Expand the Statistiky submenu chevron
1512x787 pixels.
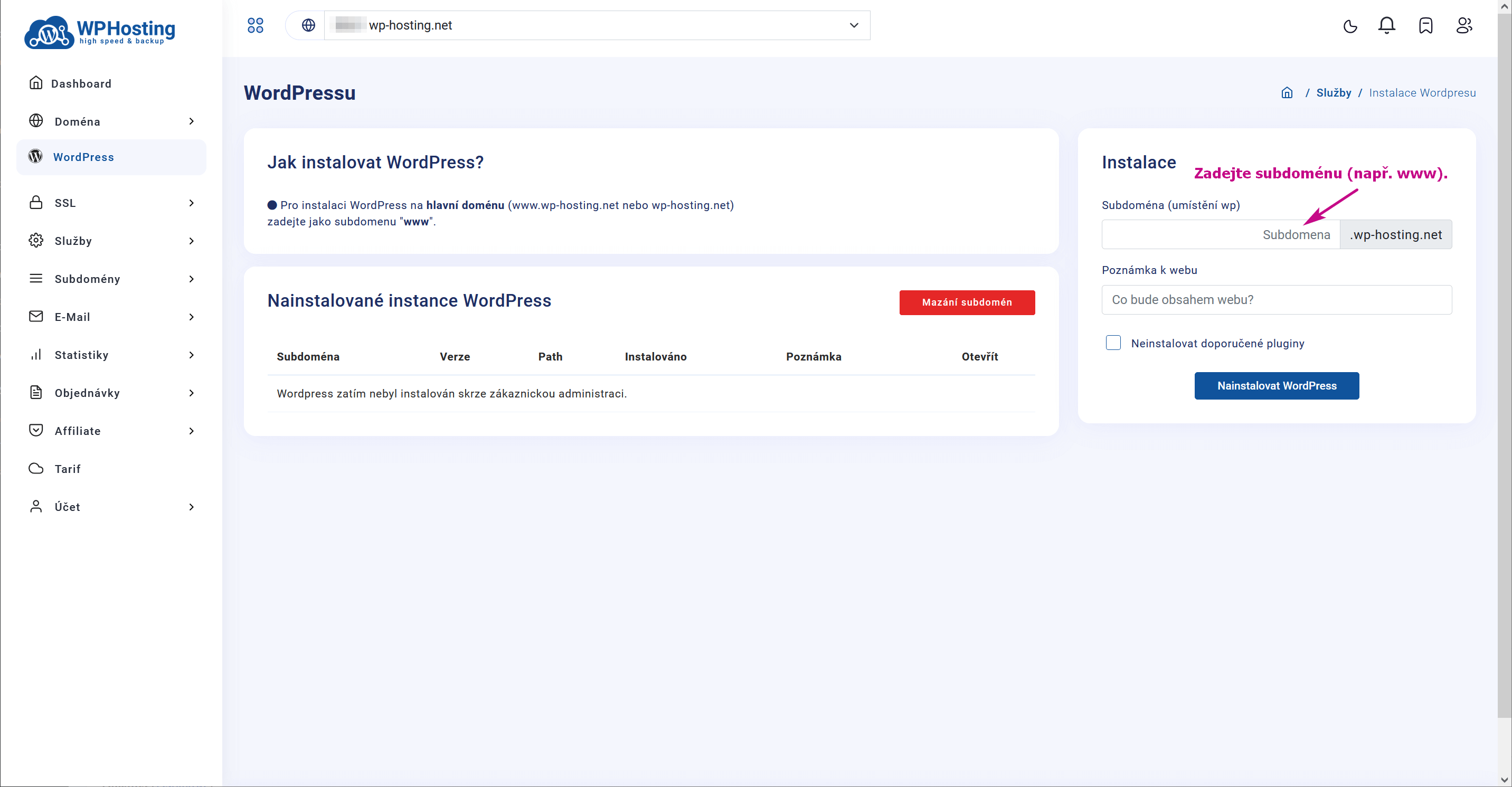tap(191, 355)
